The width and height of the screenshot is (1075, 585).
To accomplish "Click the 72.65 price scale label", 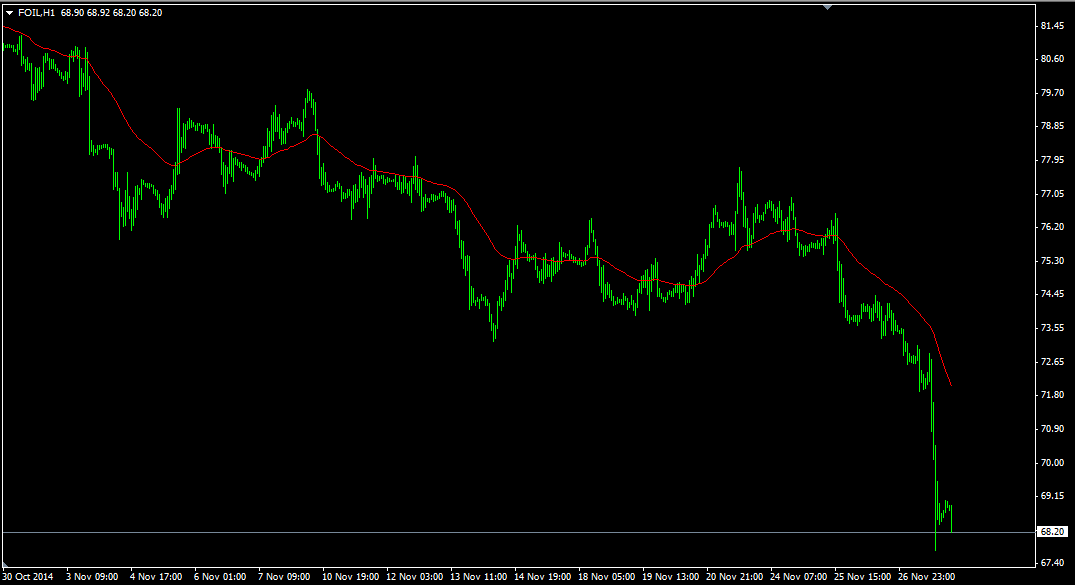I will (1052, 362).
